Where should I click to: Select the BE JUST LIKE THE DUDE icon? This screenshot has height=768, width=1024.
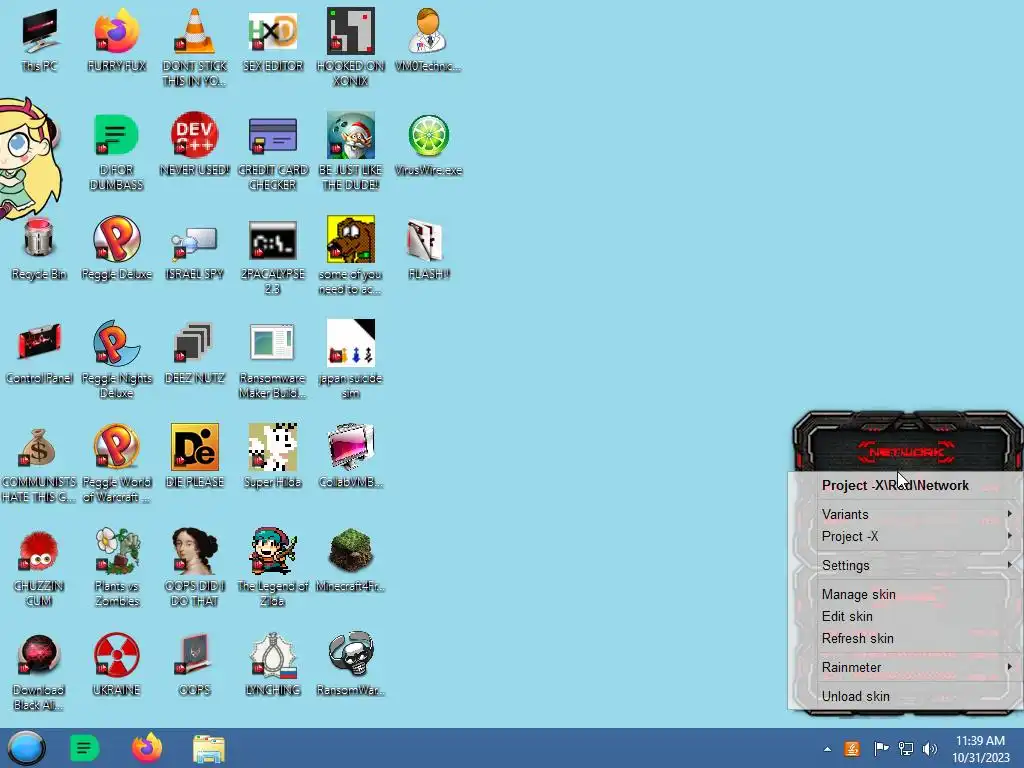pos(351,152)
